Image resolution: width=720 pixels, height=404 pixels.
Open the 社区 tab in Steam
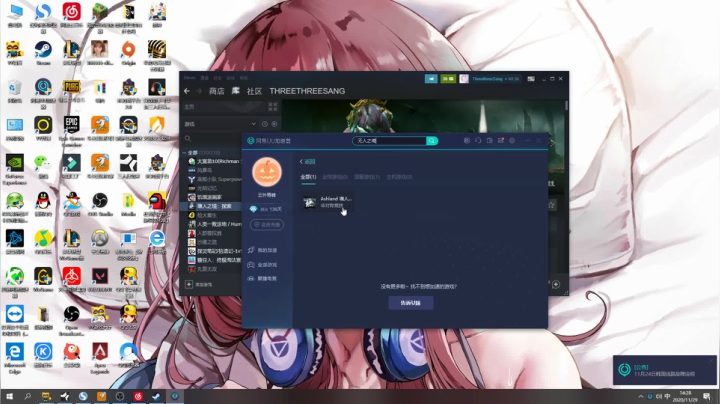(x=254, y=91)
